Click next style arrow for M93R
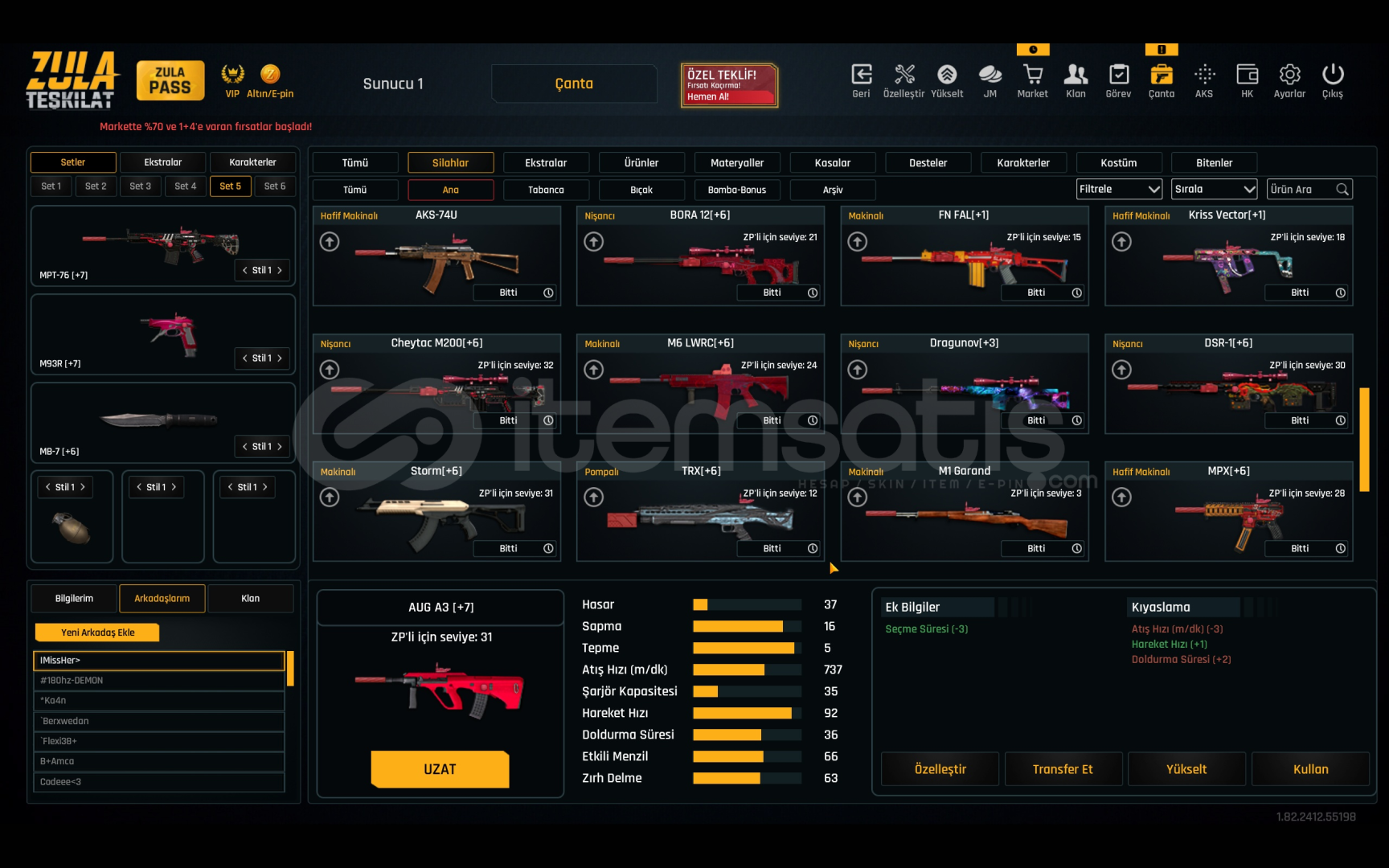This screenshot has width=1389, height=868. [x=280, y=358]
